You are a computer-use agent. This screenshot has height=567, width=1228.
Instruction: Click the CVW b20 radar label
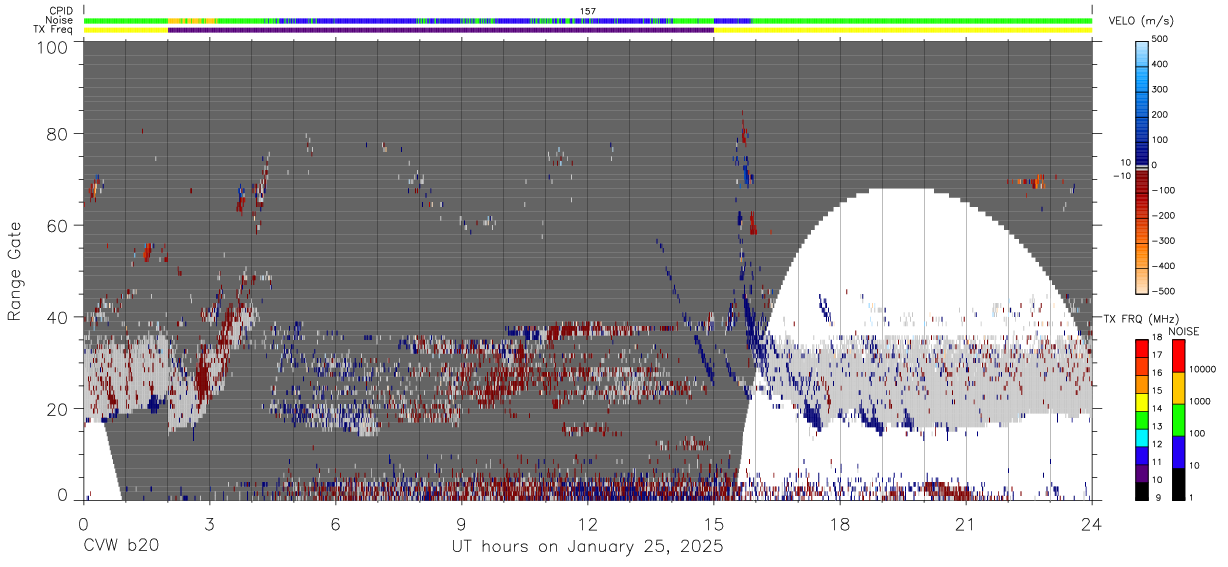120,546
